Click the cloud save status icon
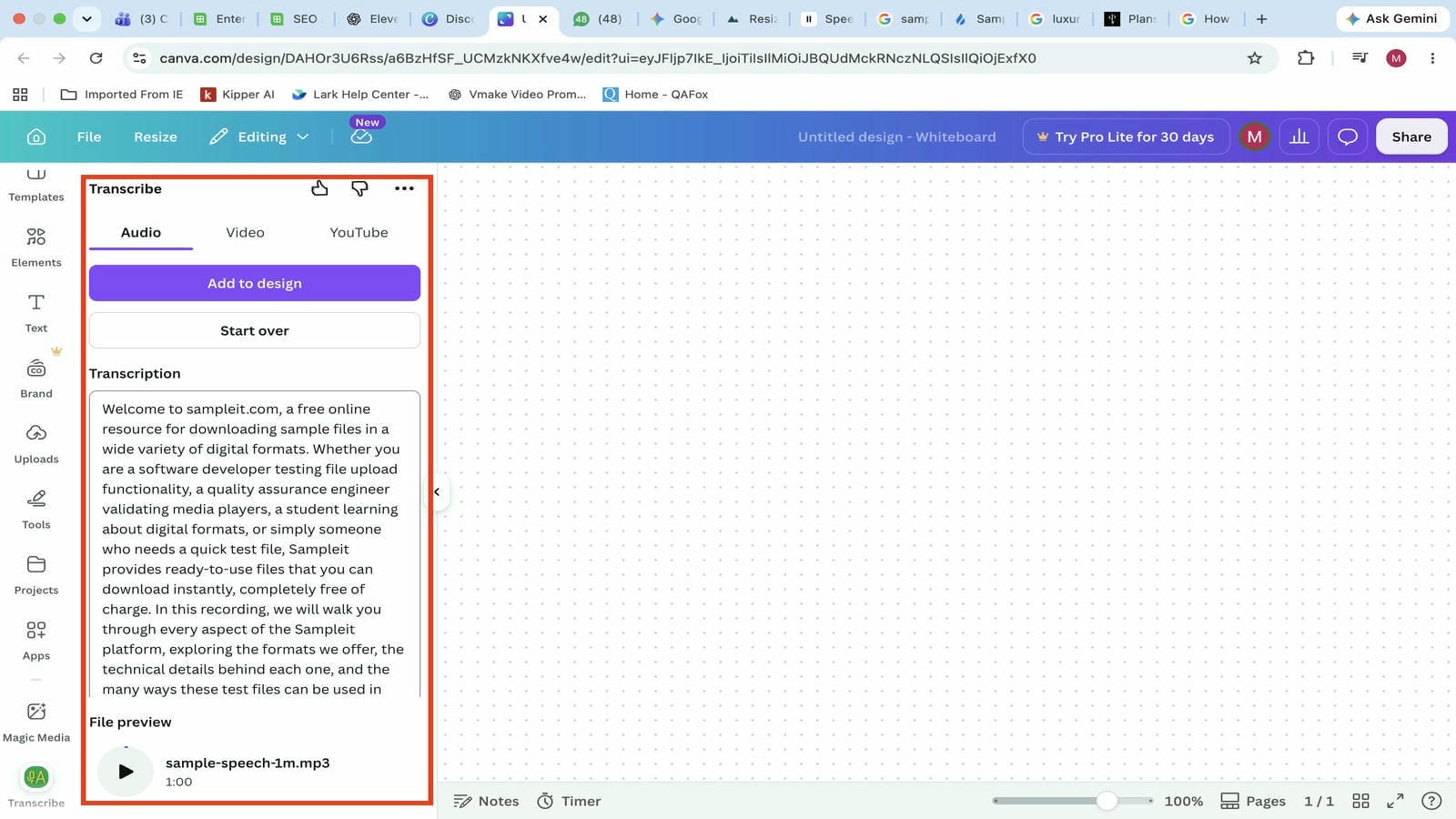This screenshot has width=1456, height=819. [x=361, y=136]
